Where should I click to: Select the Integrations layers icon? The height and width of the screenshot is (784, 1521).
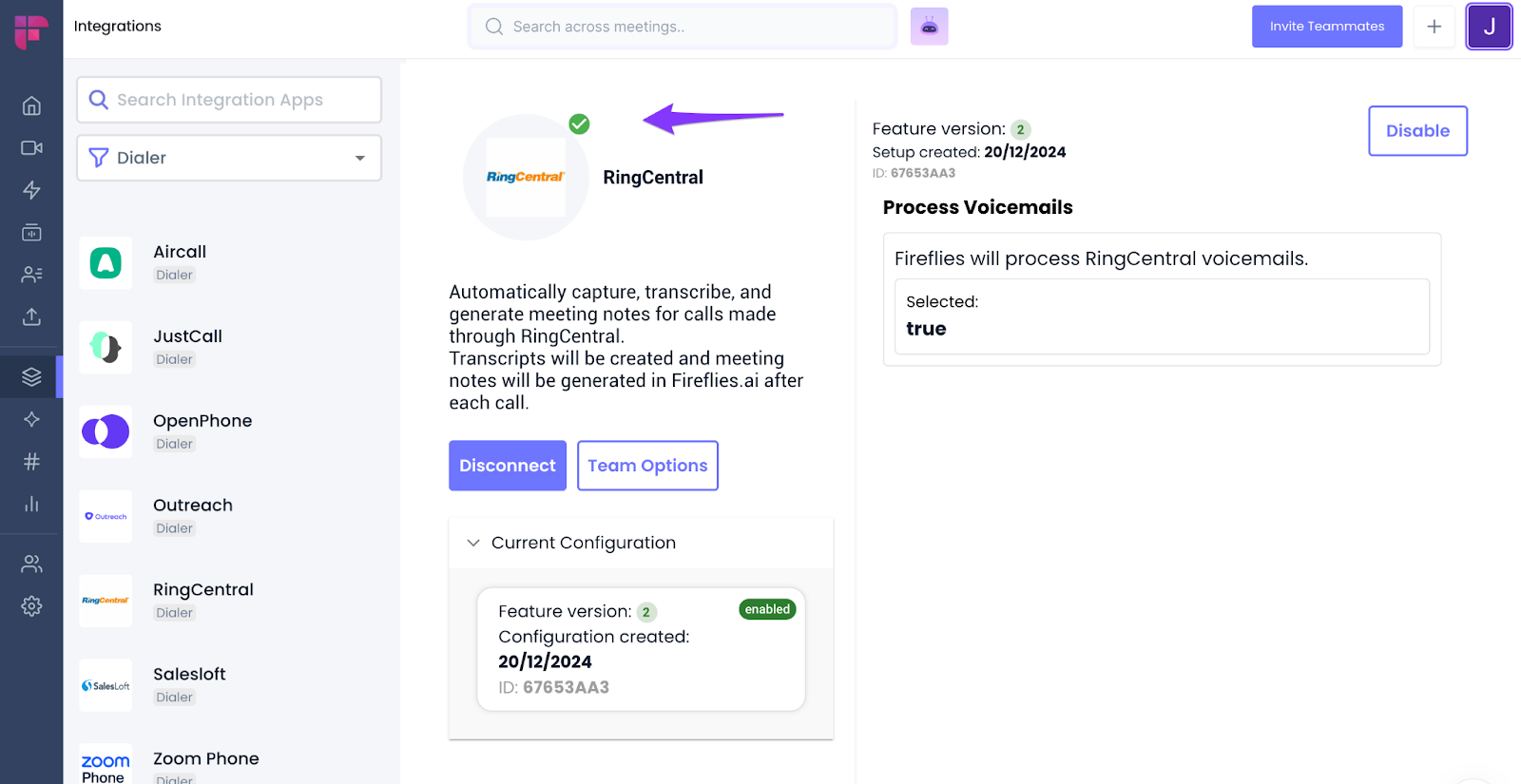click(x=31, y=377)
